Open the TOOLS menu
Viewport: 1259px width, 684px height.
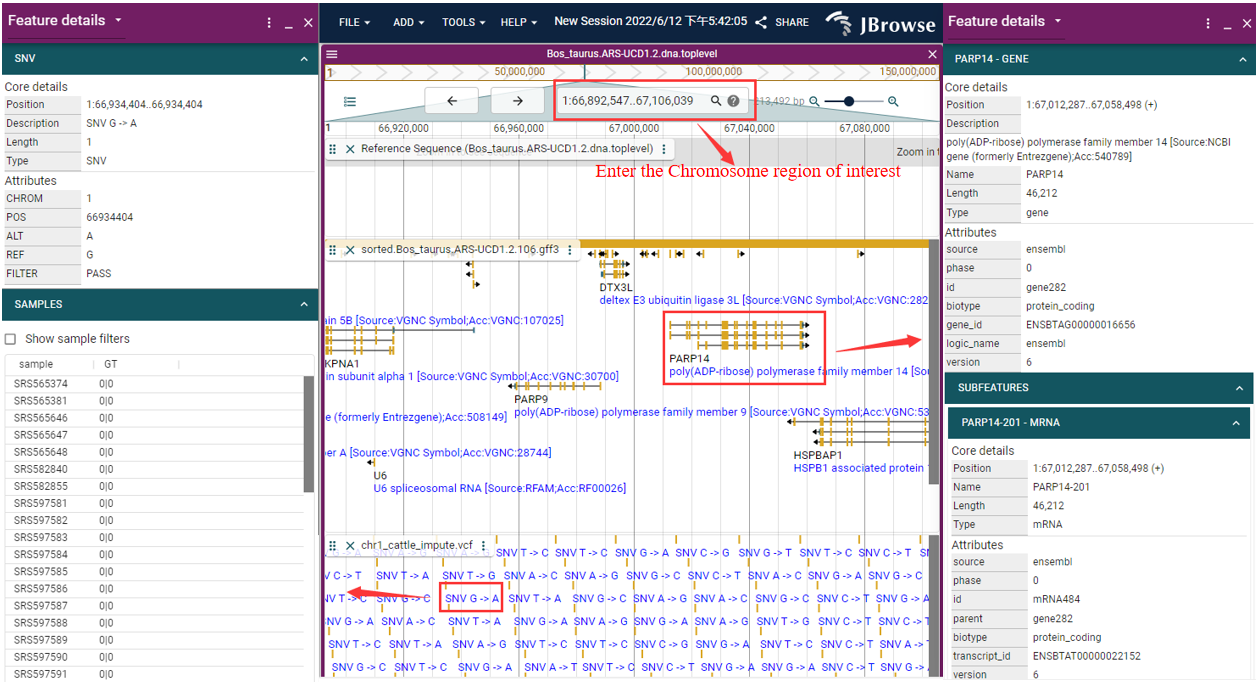[464, 22]
